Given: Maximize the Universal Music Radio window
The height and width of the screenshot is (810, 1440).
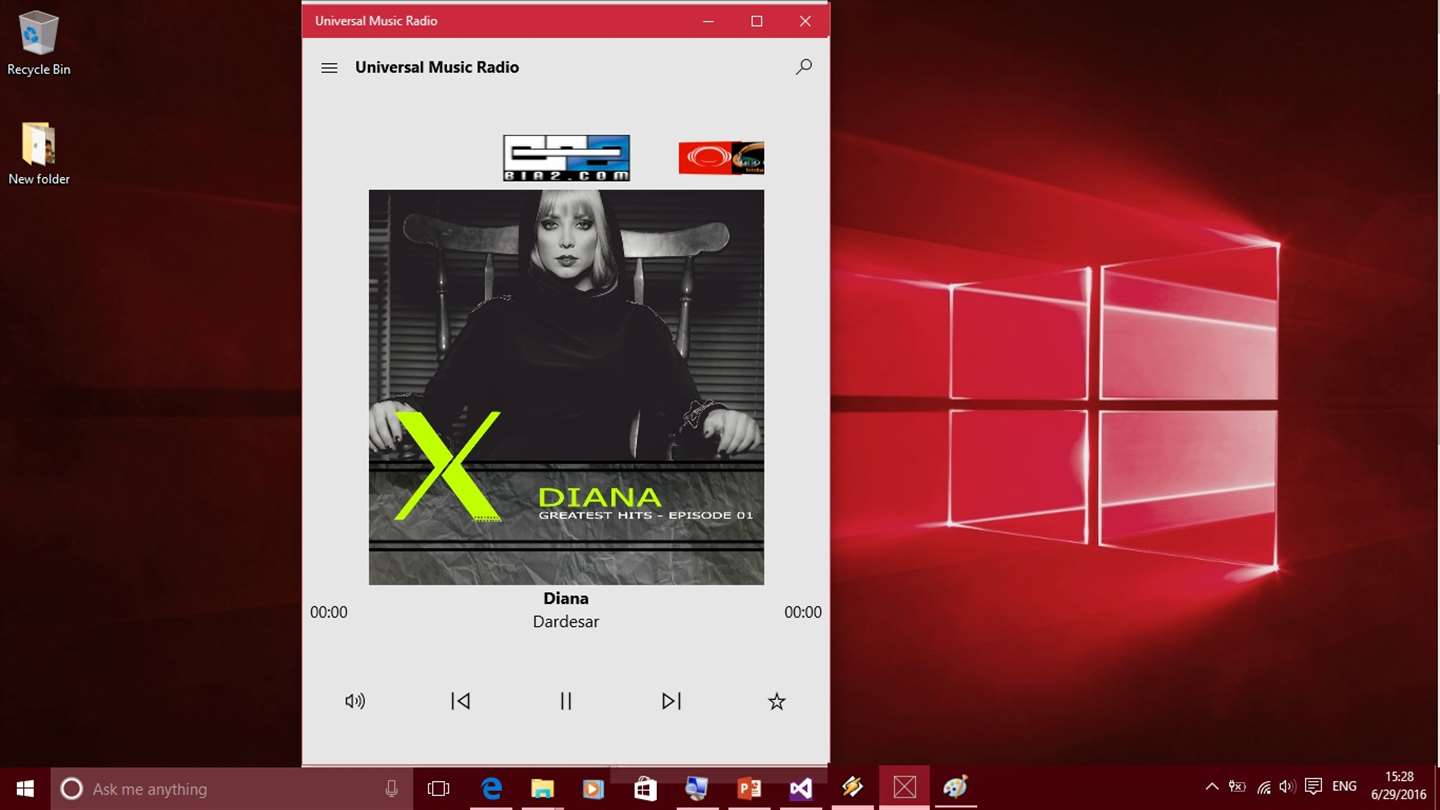Looking at the screenshot, I should pyautogui.click(x=757, y=21).
